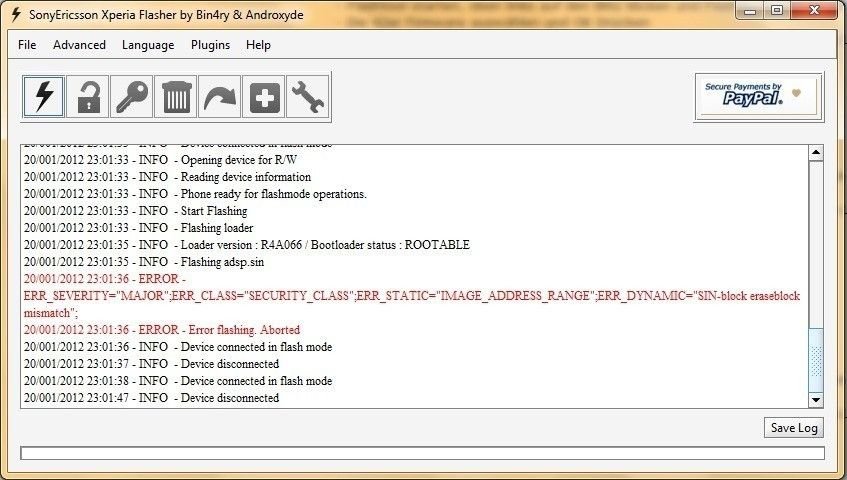Maximize the Xperia Flasher window
This screenshot has width=847, height=480.
(x=777, y=11)
